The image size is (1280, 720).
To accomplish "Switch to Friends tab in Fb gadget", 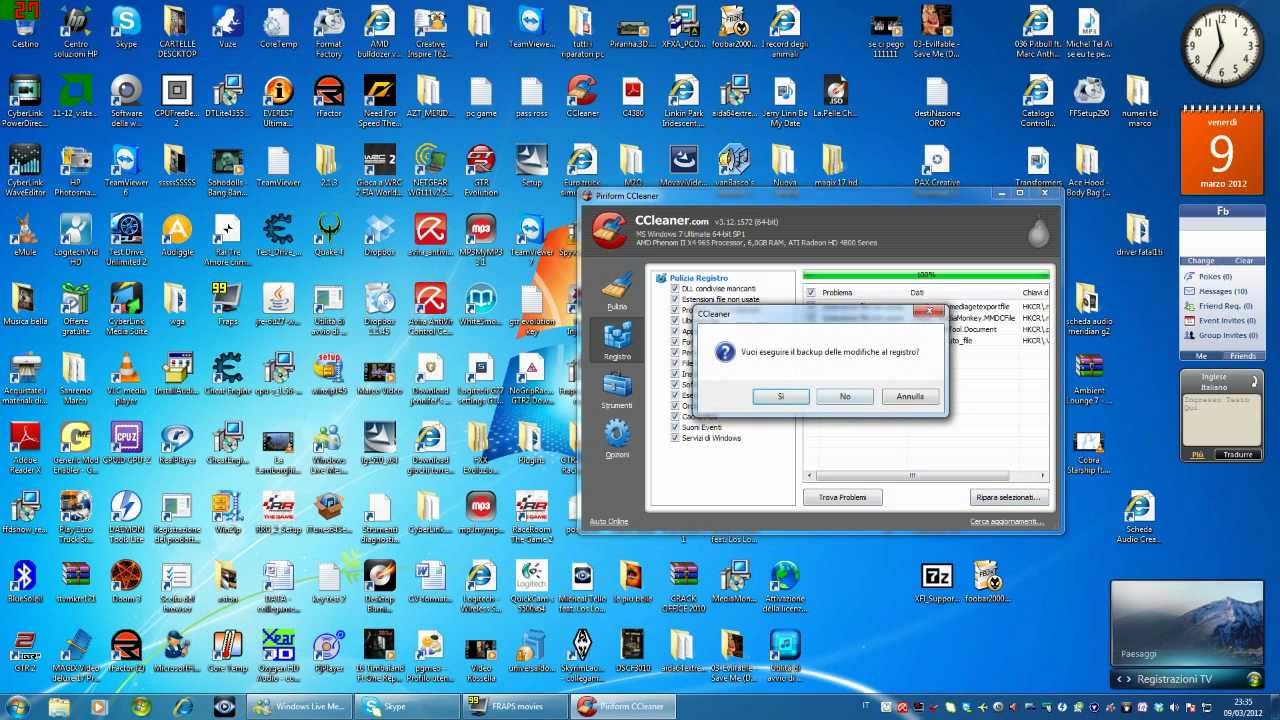I will click(1242, 356).
